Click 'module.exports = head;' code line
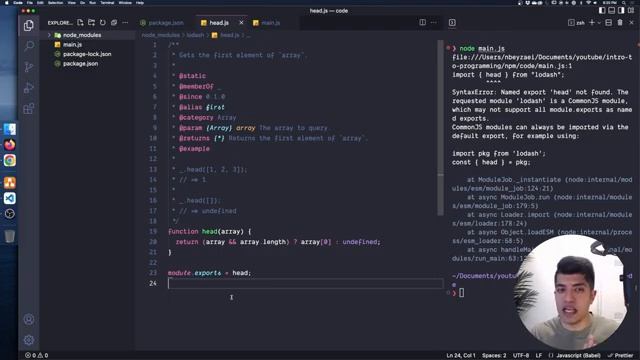The image size is (640, 360). pyautogui.click(x=209, y=273)
